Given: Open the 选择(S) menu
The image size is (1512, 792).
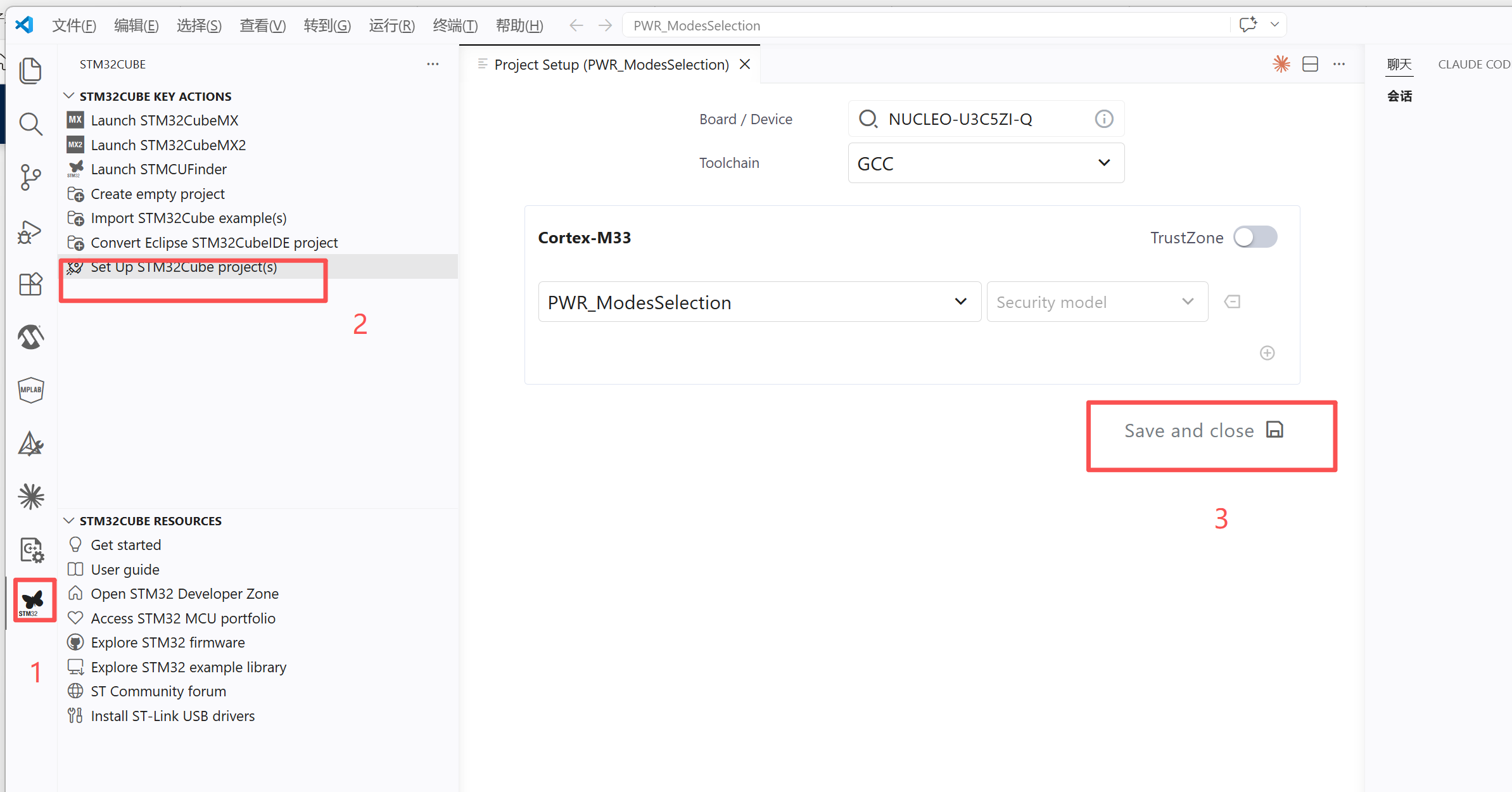Looking at the screenshot, I should point(199,25).
